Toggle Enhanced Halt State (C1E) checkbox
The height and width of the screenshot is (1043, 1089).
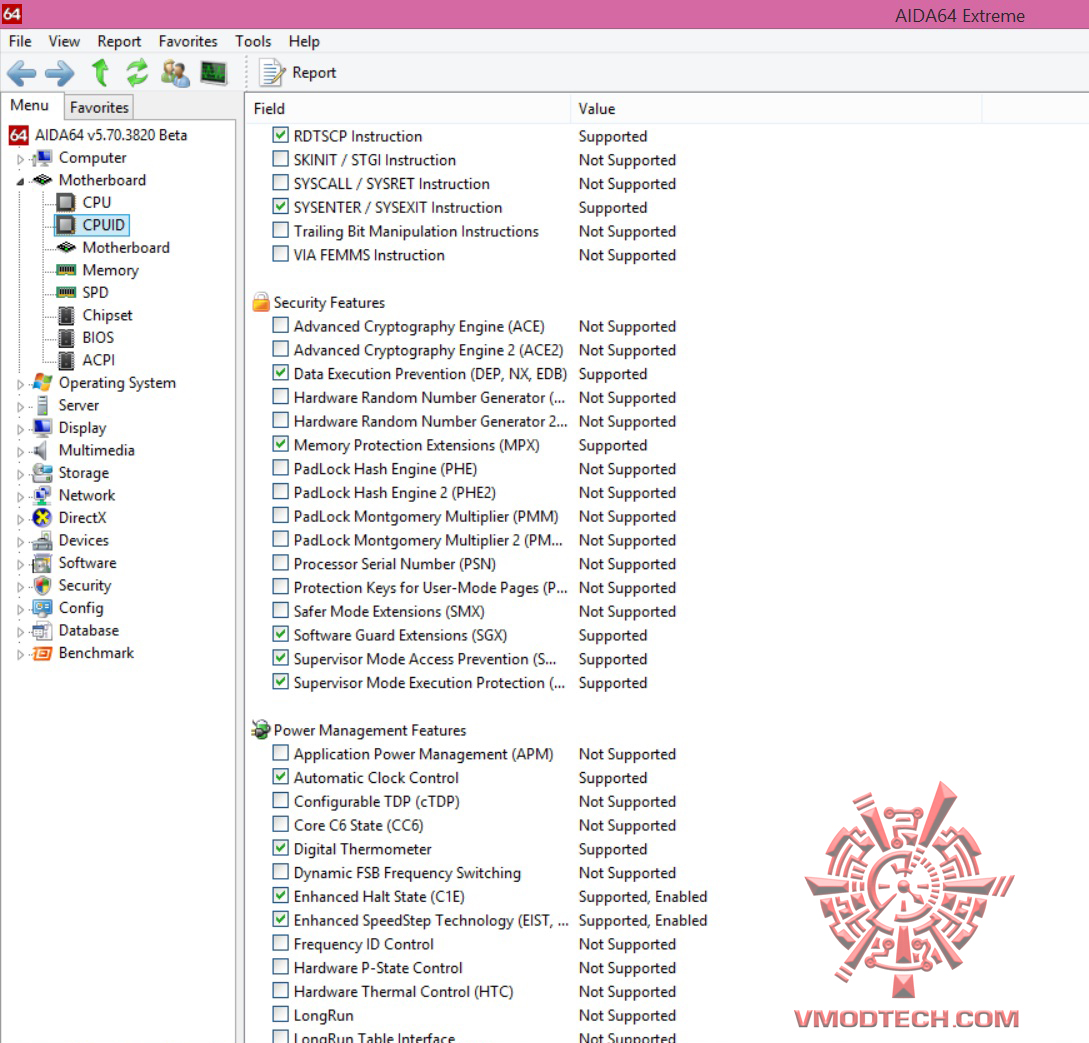(x=280, y=895)
